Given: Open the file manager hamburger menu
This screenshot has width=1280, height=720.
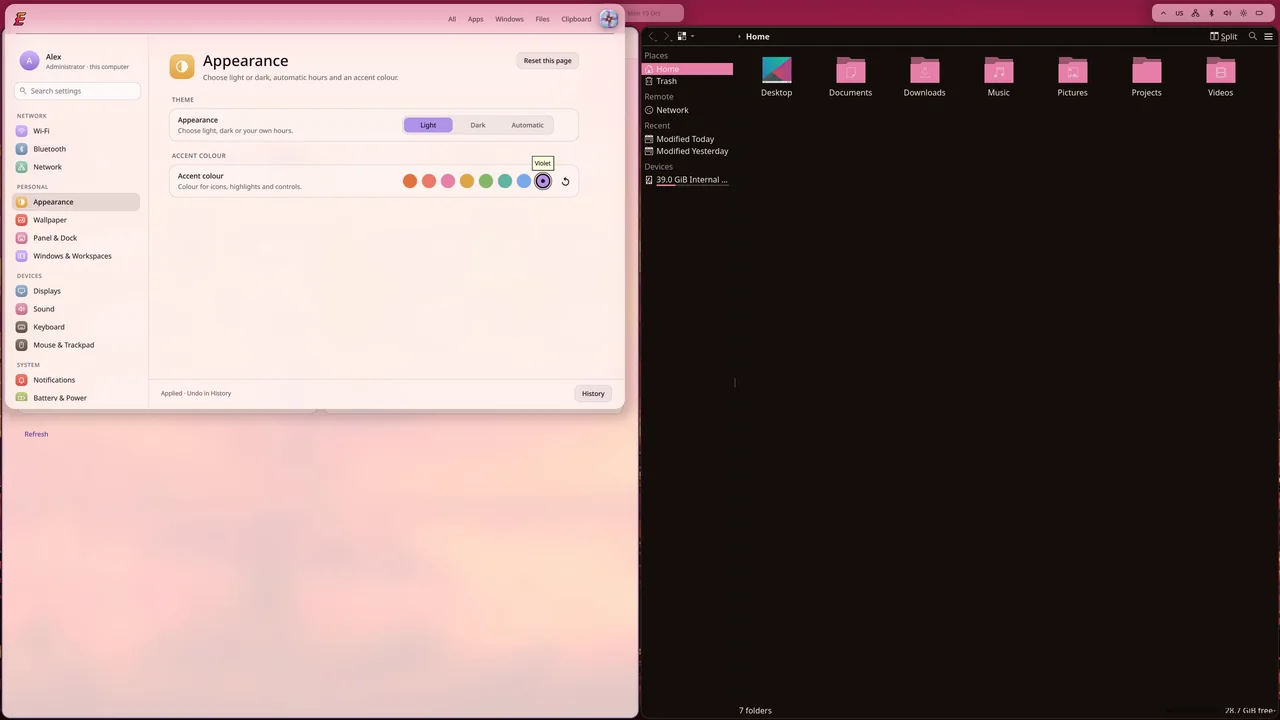Looking at the screenshot, I should [x=1268, y=36].
